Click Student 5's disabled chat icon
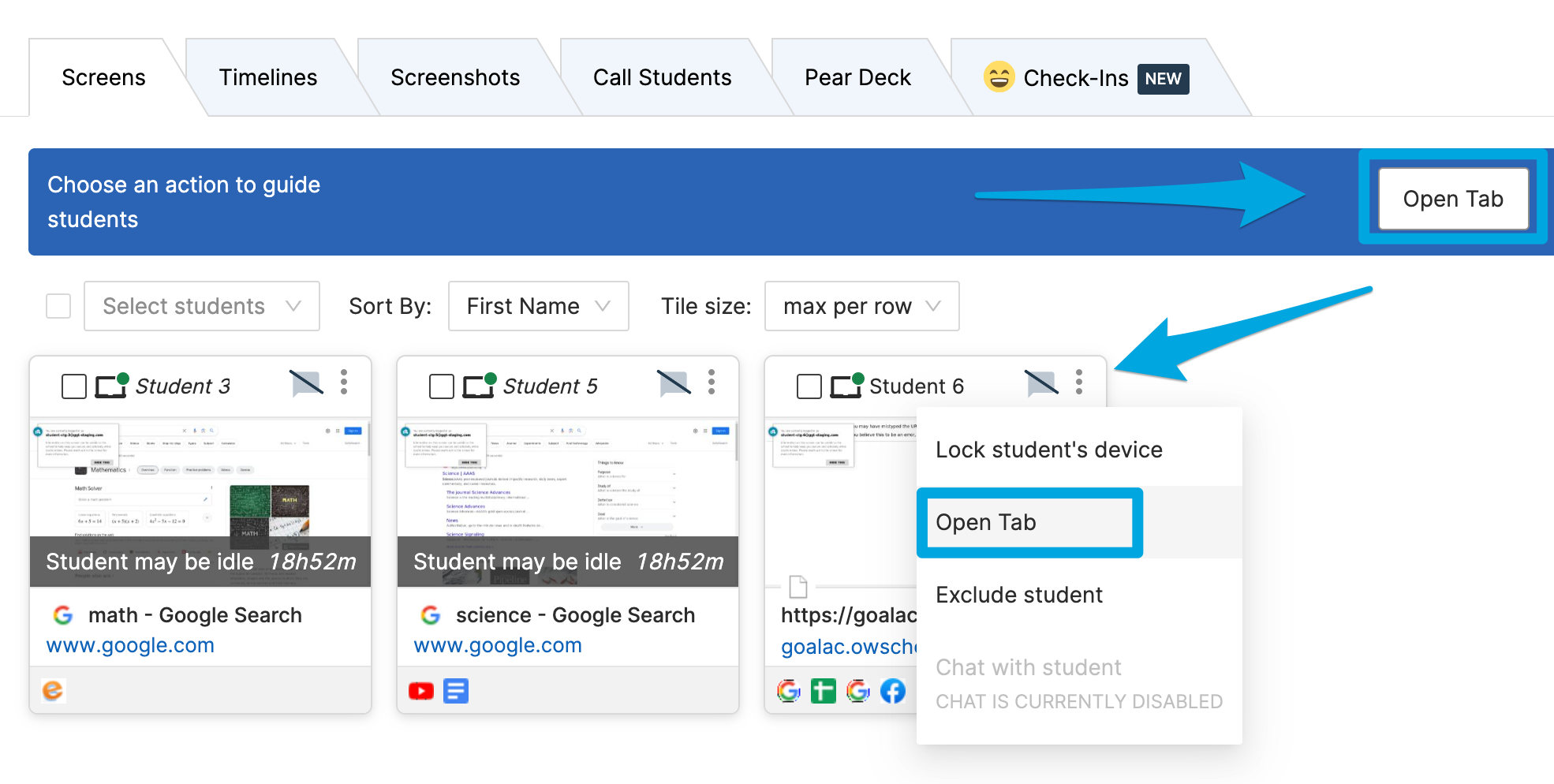 click(674, 383)
